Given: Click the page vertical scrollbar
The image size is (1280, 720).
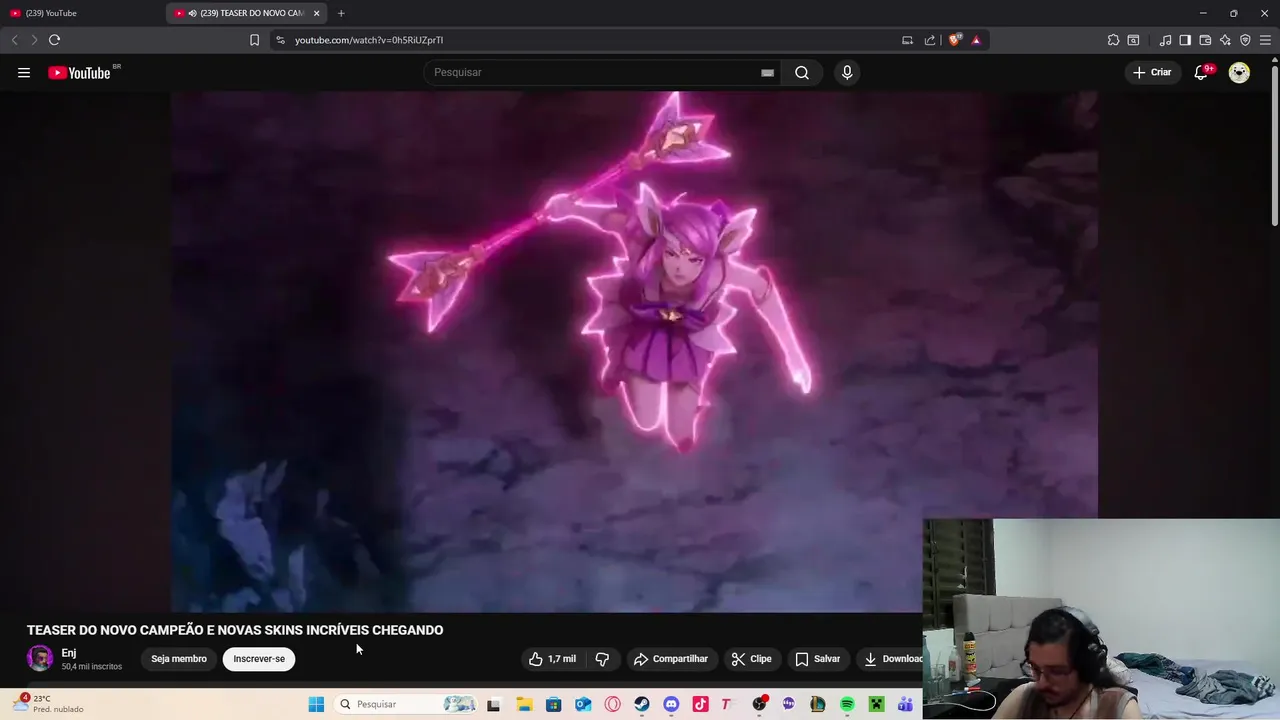Looking at the screenshot, I should coord(1274,144).
